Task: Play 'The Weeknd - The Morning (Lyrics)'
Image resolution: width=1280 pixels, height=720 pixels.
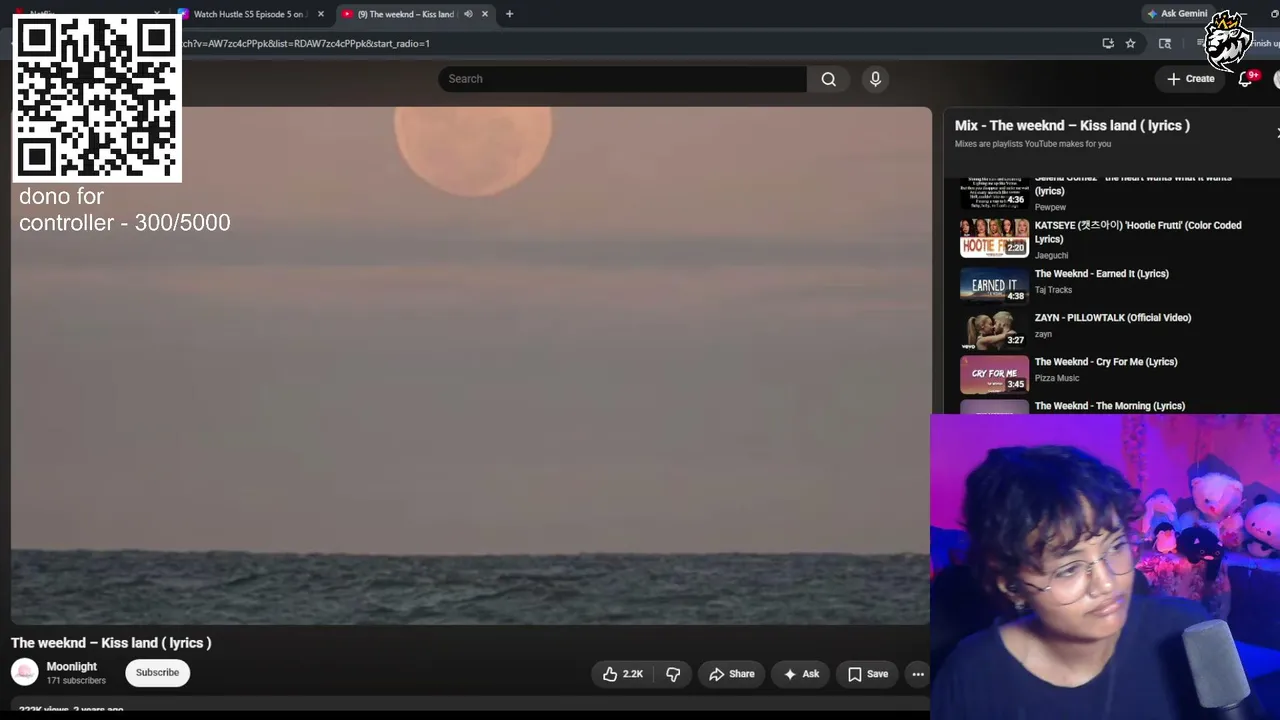Action: 1110,406
